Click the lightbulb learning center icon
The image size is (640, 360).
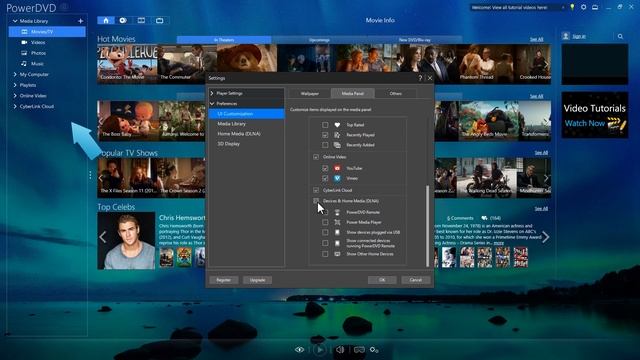coord(572,7)
